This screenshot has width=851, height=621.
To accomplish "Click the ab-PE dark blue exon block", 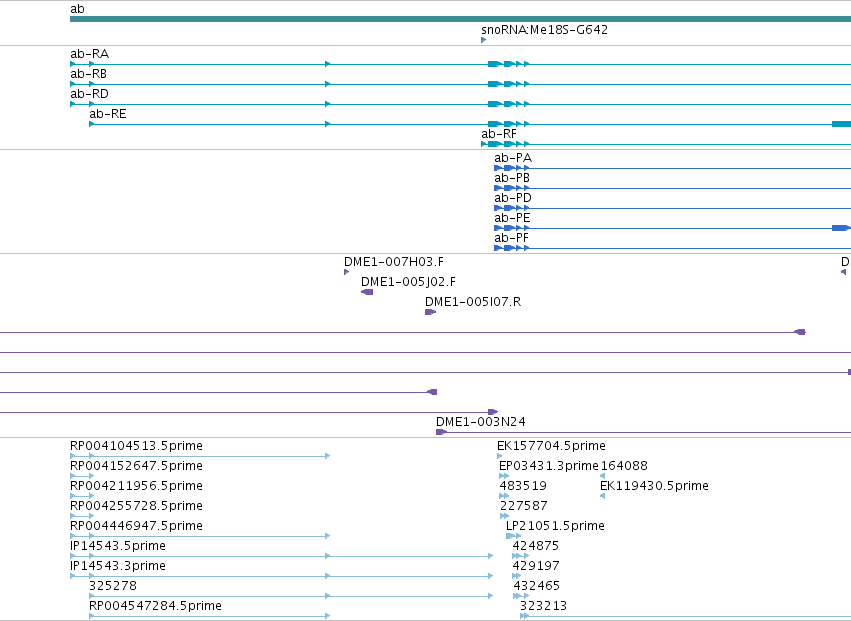I will [841, 228].
